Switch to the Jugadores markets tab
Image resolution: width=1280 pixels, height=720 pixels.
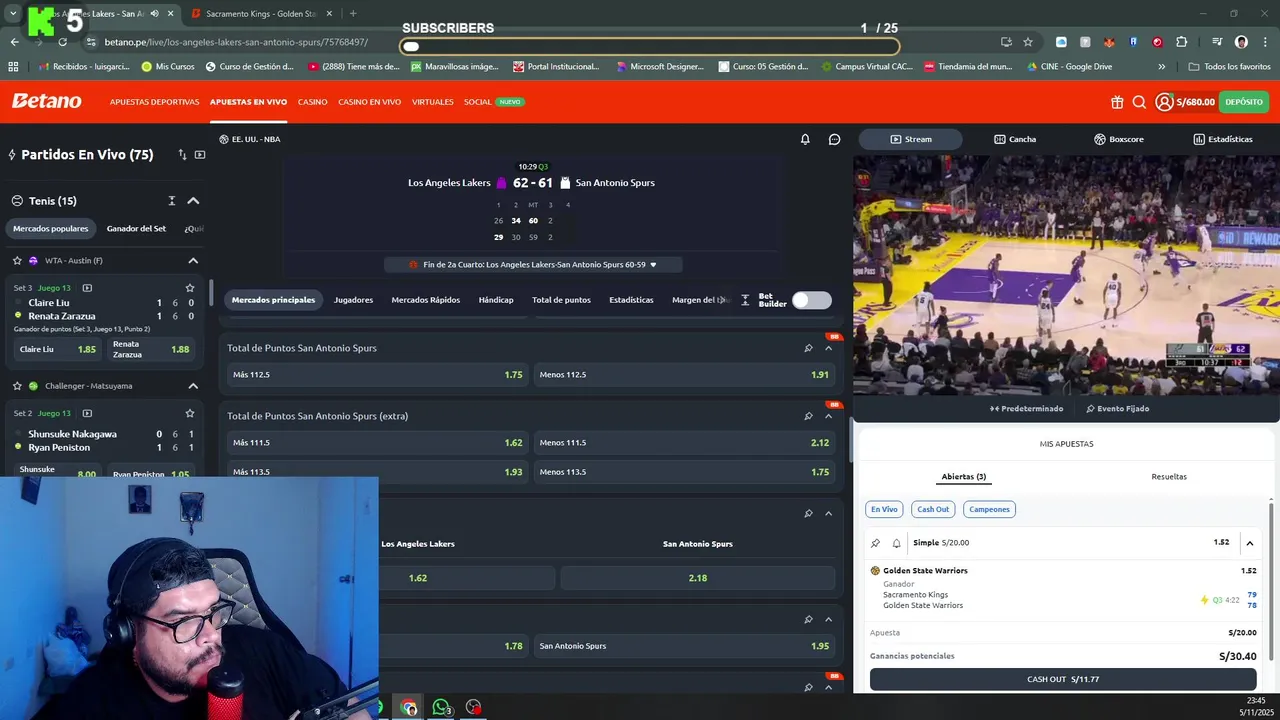(353, 300)
